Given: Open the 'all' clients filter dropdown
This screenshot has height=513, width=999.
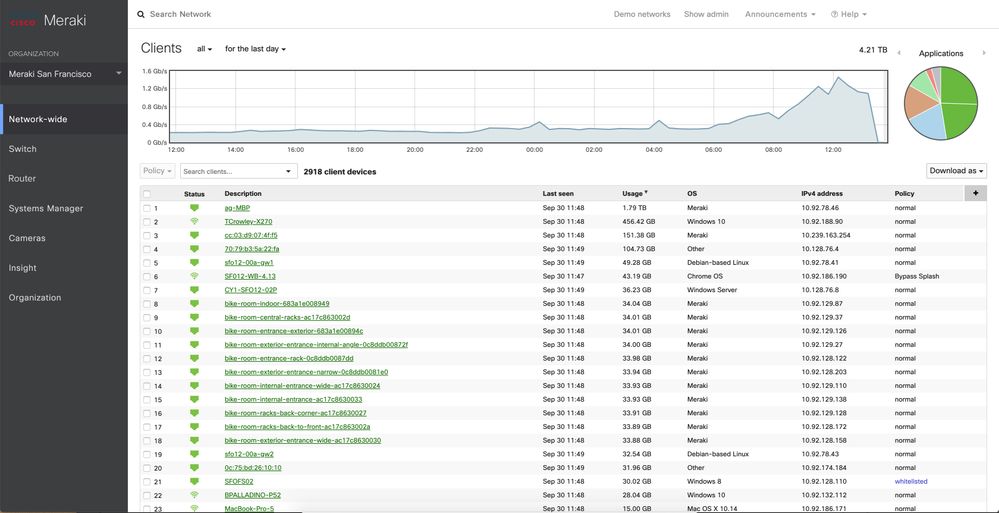Looking at the screenshot, I should [205, 49].
